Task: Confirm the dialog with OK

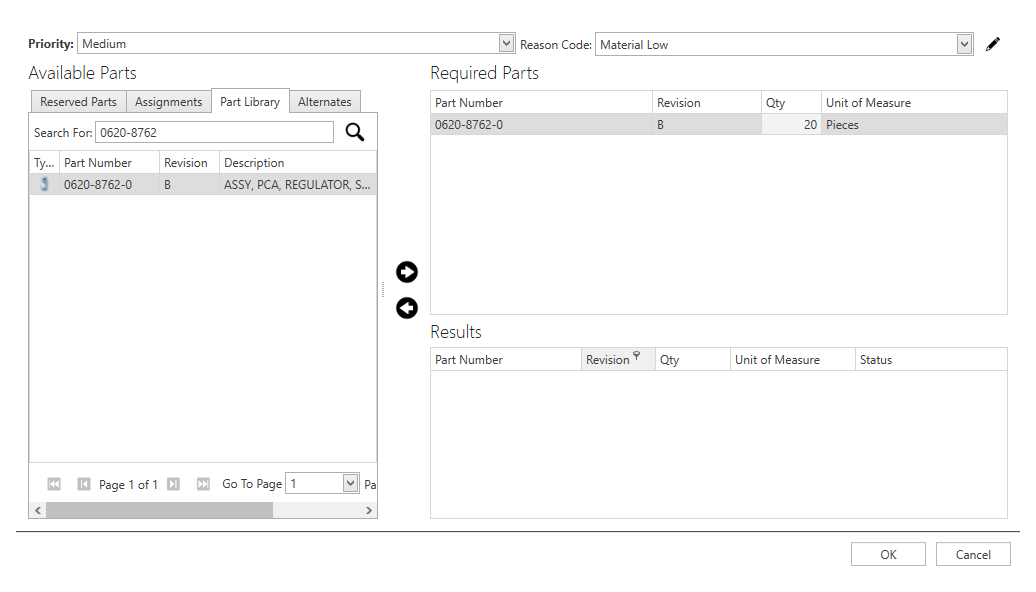Action: click(888, 554)
